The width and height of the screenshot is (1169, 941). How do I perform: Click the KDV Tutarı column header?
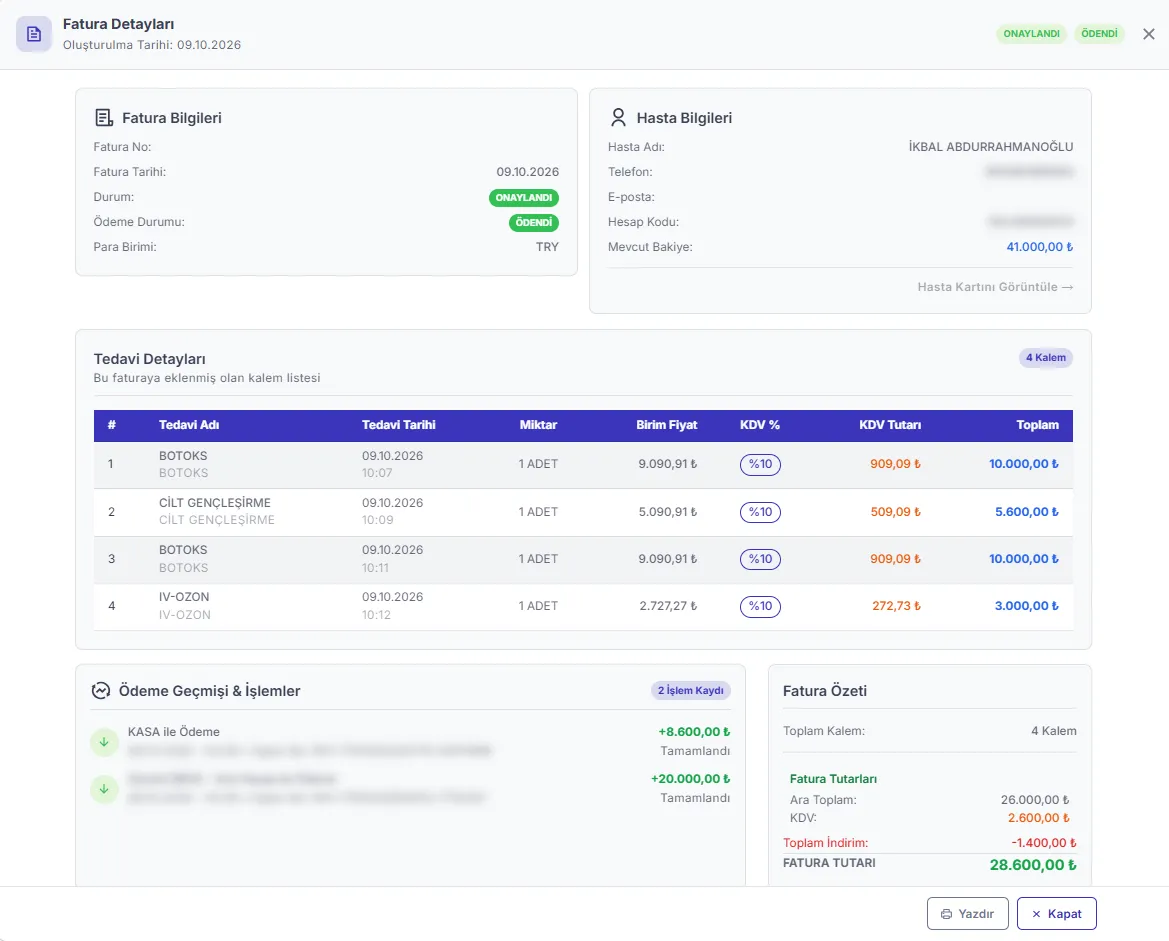coord(890,425)
